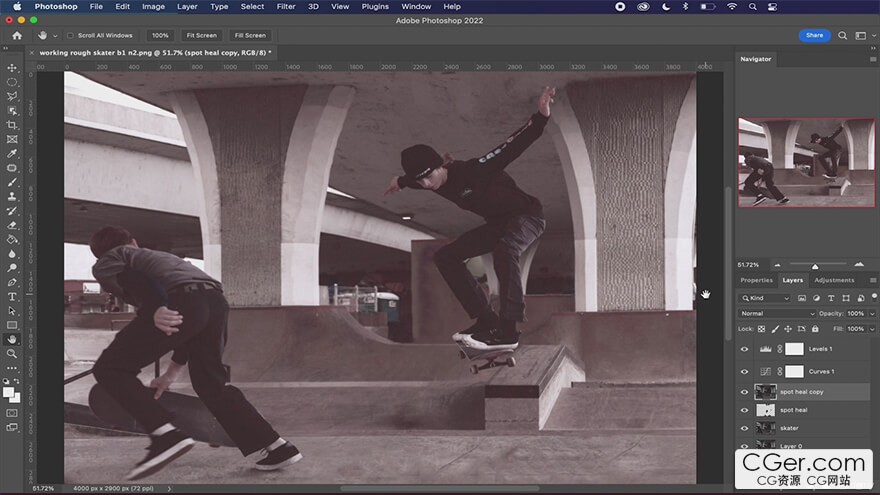Open the Normal blend mode dropdown
Screen dimensions: 880x495
coord(777,313)
